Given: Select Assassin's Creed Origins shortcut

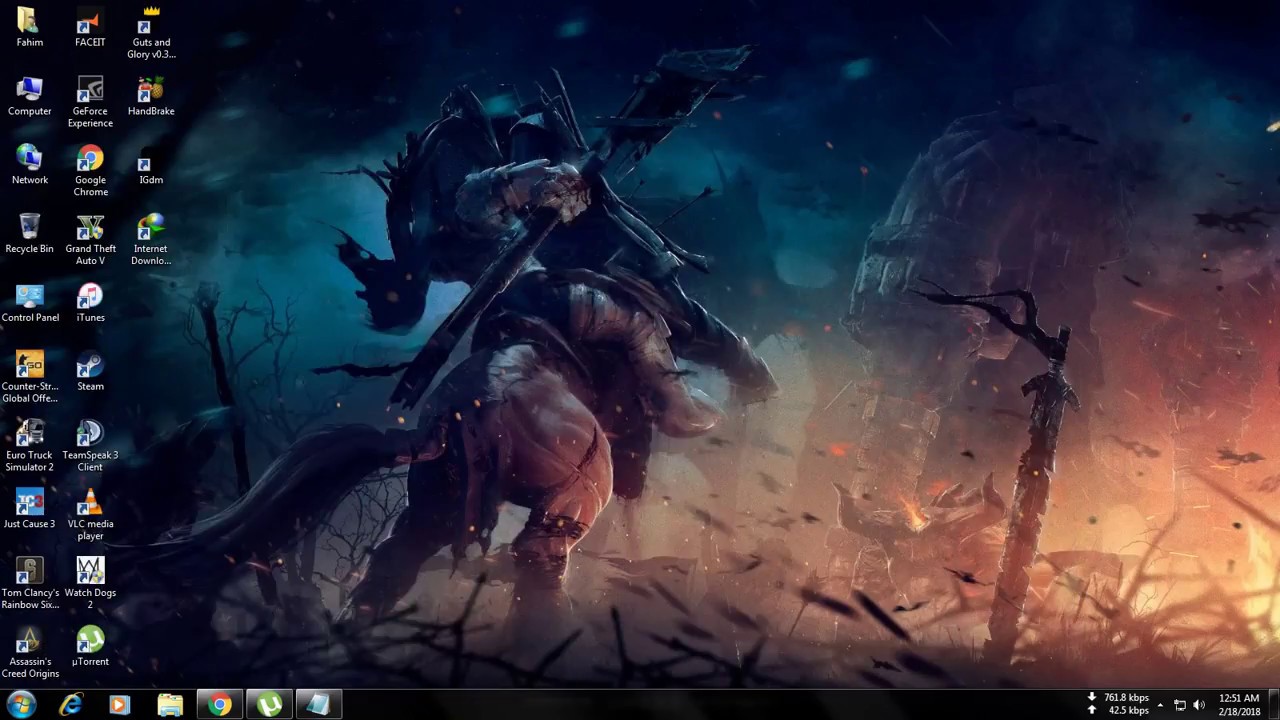Looking at the screenshot, I should (x=30, y=653).
